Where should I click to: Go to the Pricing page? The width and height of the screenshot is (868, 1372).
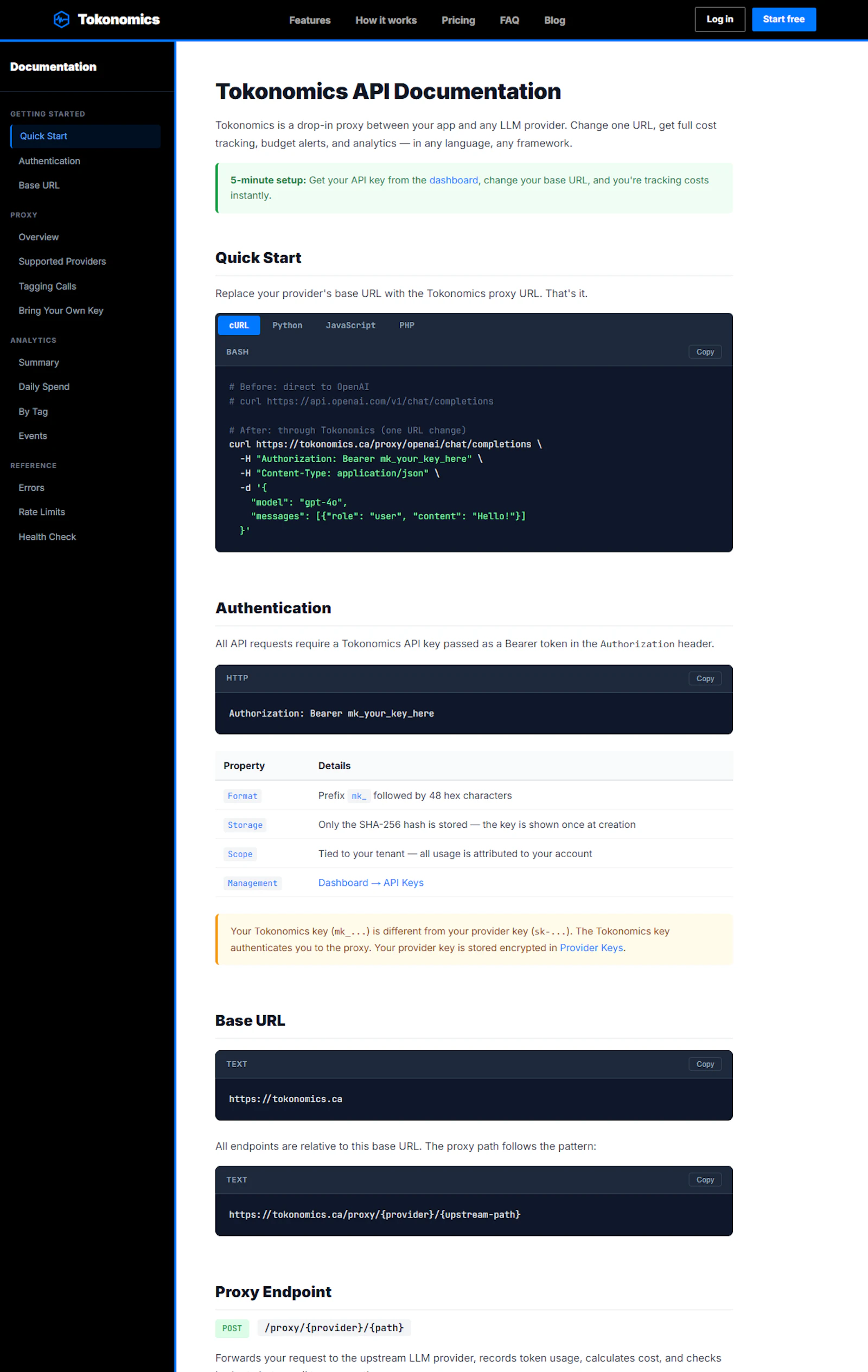(x=458, y=20)
